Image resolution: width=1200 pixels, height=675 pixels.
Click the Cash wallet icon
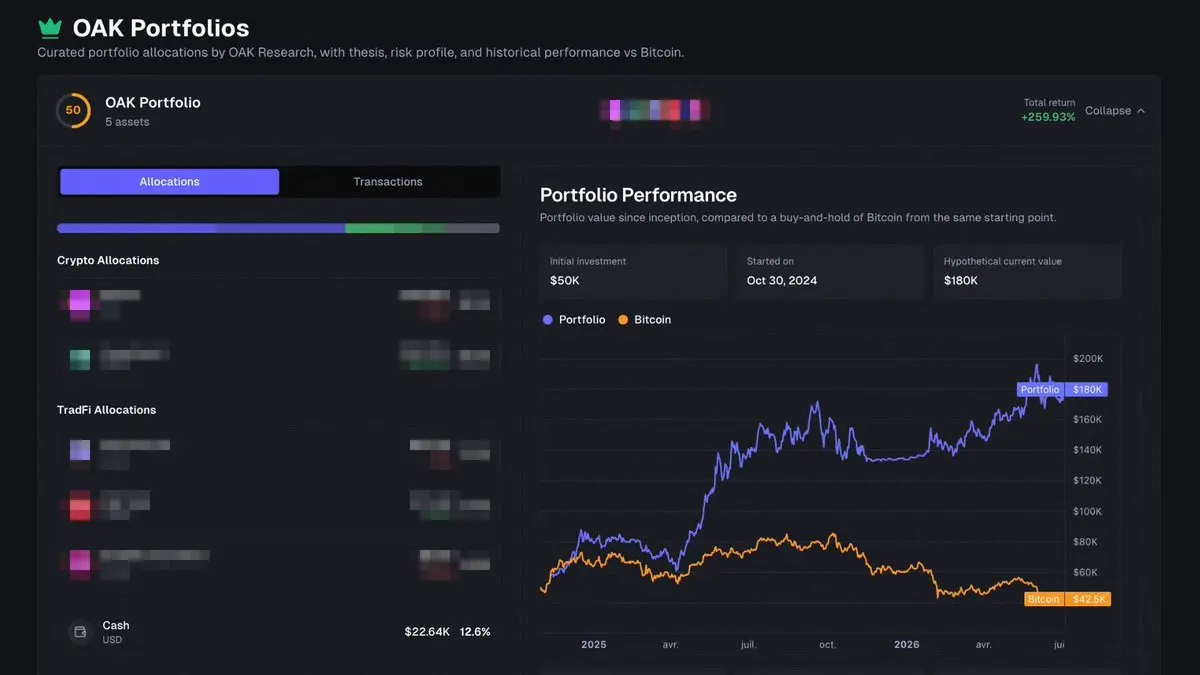pos(80,632)
